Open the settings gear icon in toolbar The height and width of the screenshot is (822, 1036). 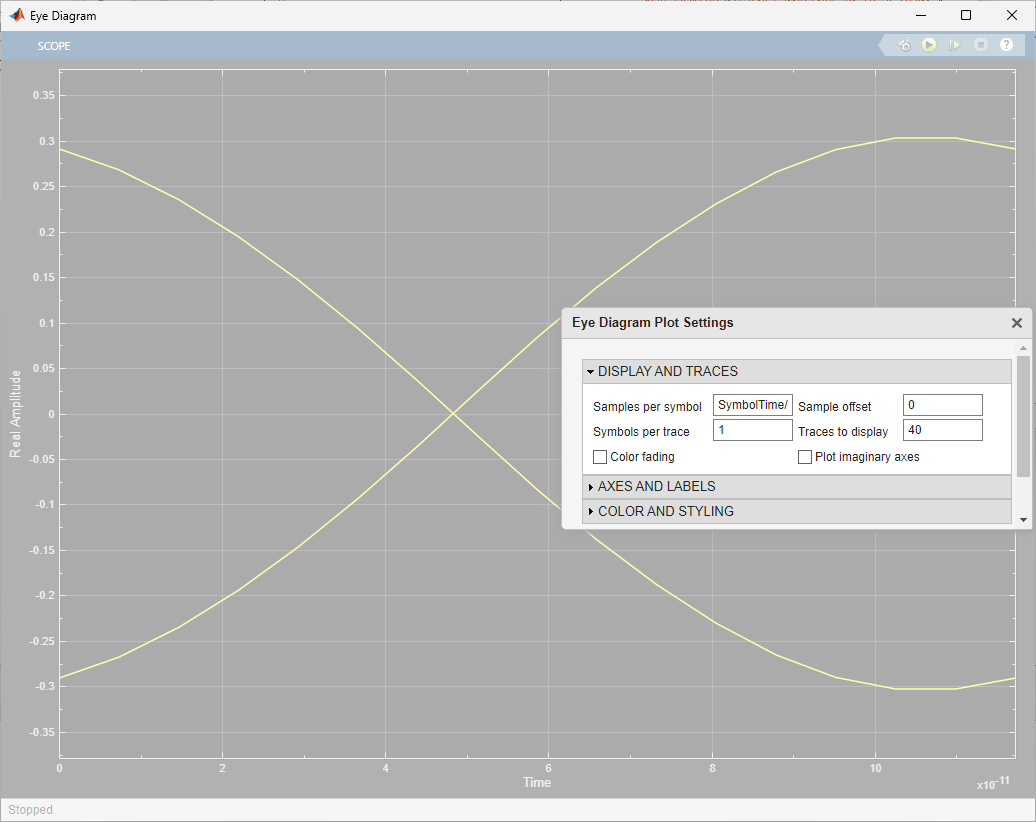point(905,46)
